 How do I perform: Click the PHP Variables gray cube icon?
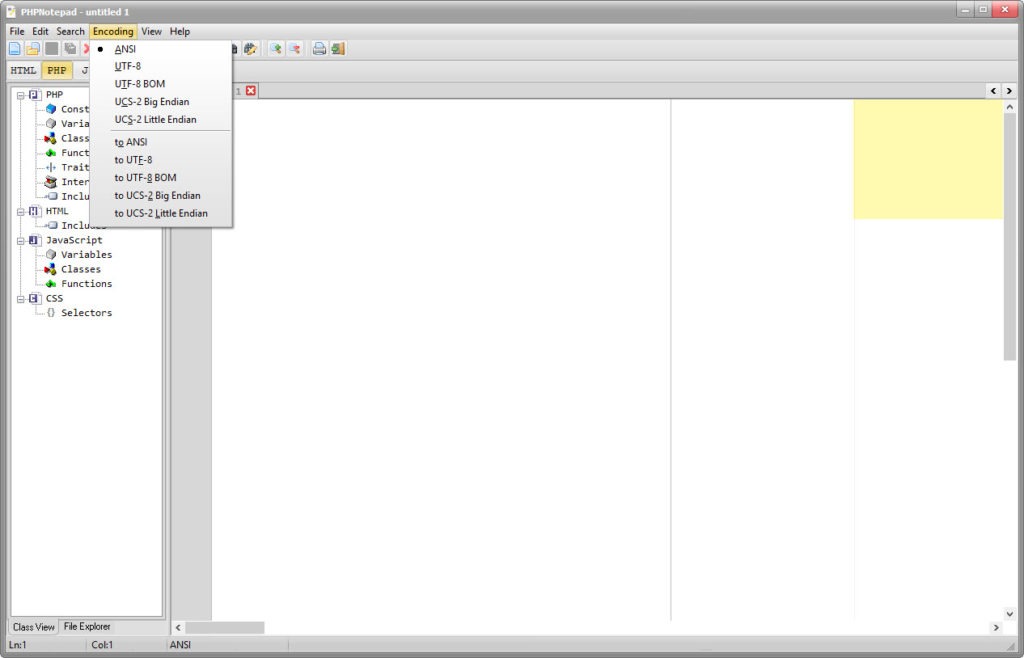pos(51,123)
